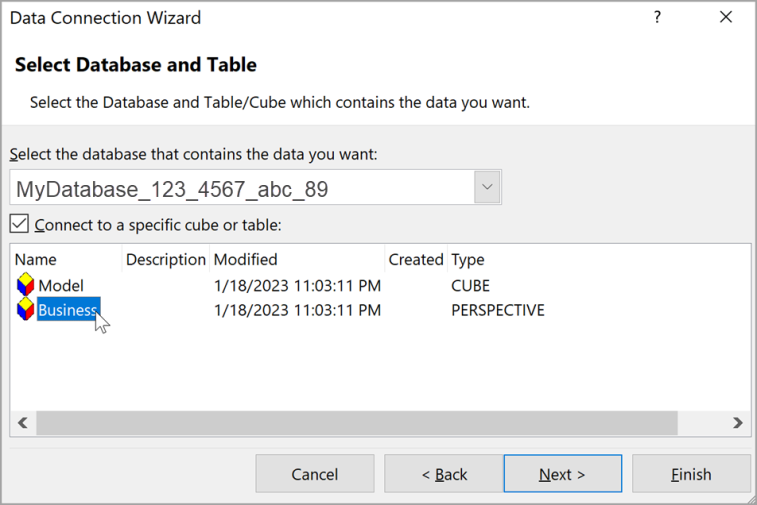This screenshot has width=757, height=505.
Task: Complete the wizard with Finish
Action: coord(691,474)
